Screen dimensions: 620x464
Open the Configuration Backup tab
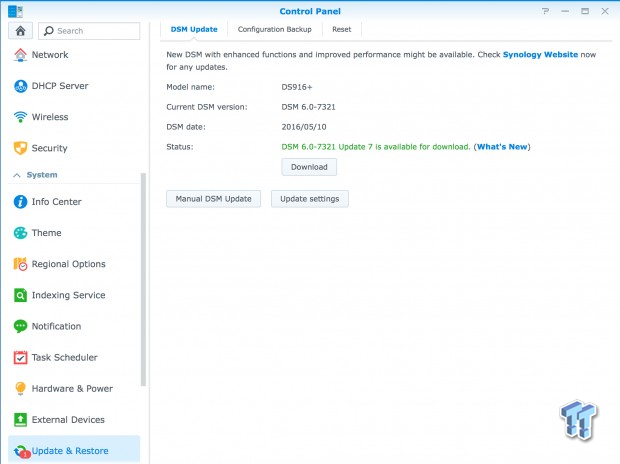[274, 29]
